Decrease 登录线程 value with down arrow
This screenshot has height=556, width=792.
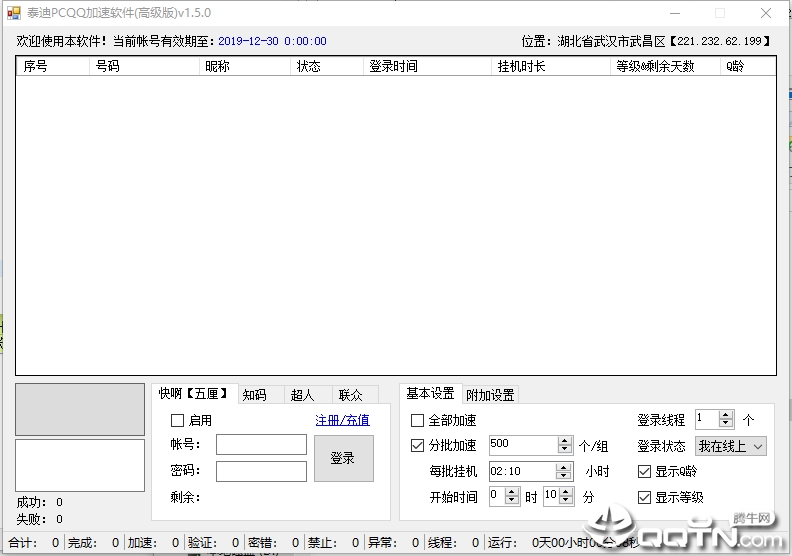pos(726,424)
